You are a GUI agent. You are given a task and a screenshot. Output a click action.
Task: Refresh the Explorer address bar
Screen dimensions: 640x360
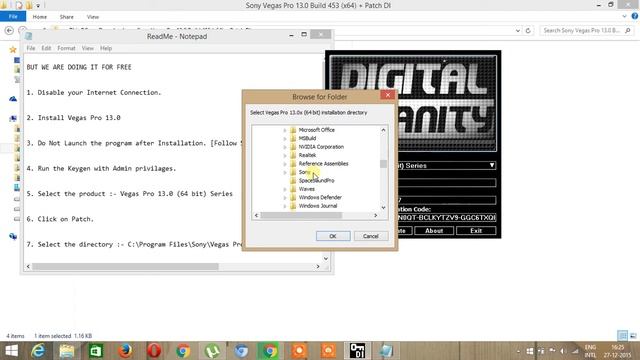528,31
